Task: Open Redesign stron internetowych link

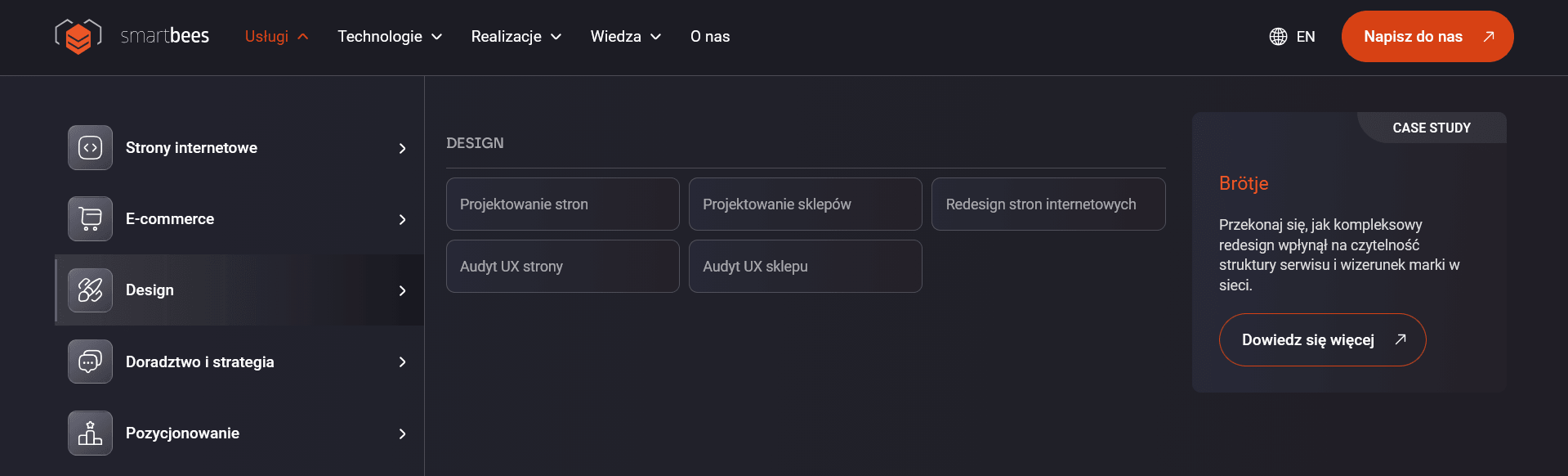Action: (1048, 204)
